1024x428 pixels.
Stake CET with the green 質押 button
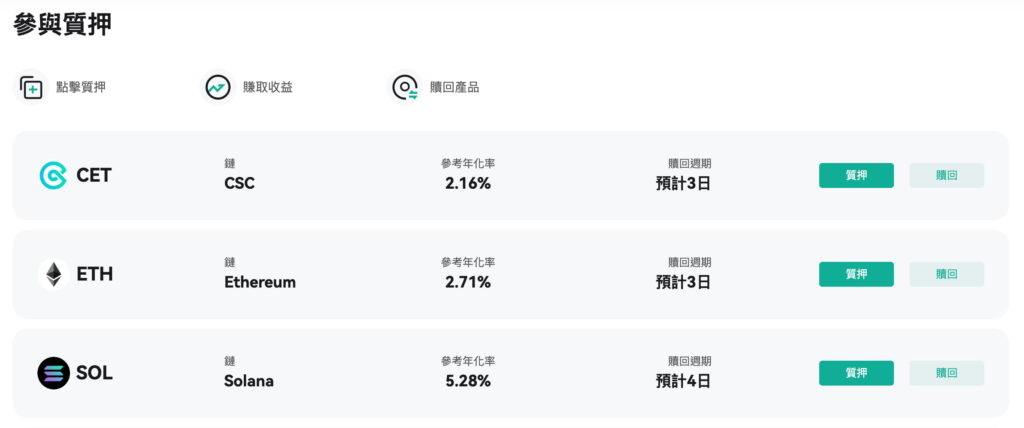(x=856, y=175)
